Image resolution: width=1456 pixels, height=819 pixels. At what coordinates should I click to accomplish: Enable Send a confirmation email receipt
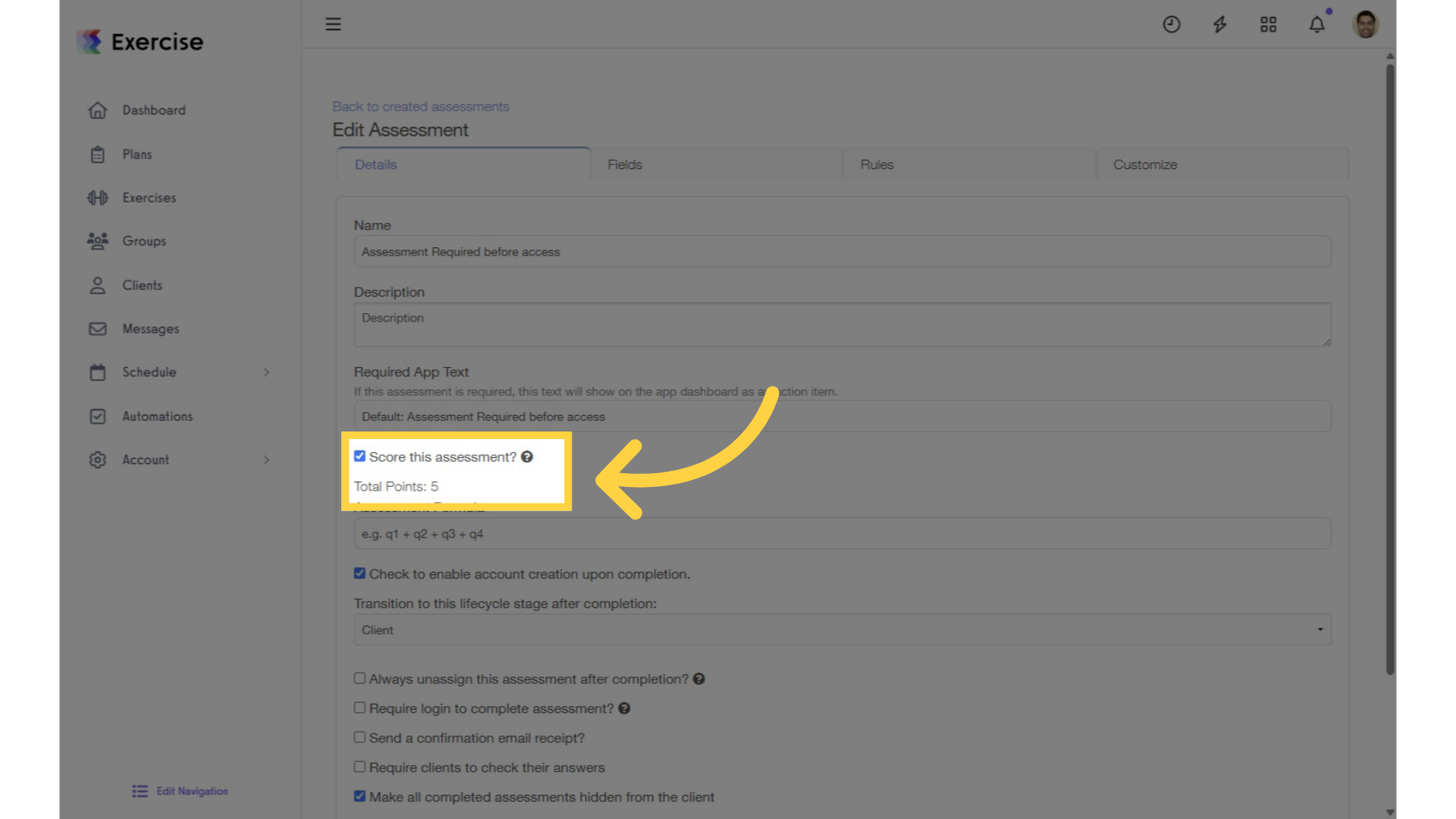pos(359,737)
